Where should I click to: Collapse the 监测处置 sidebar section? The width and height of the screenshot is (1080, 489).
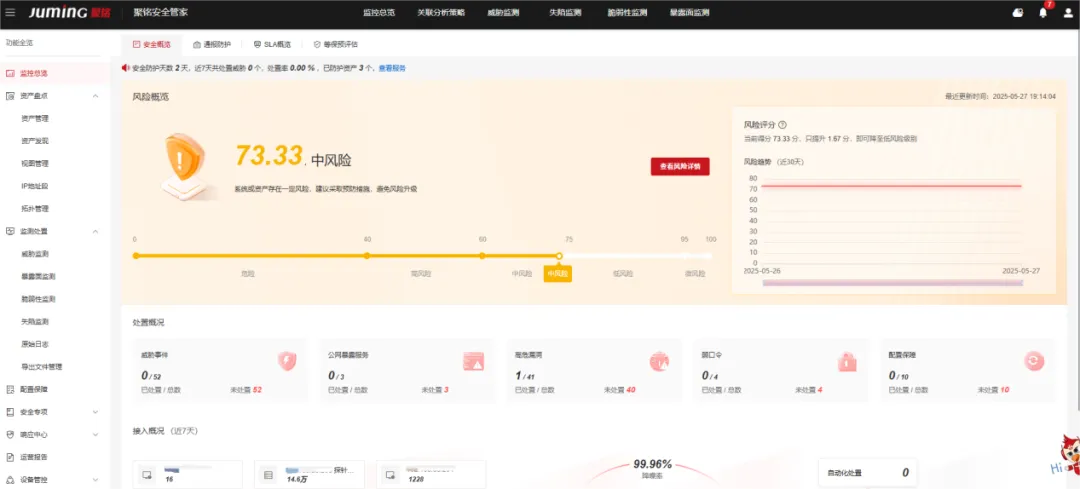(95, 231)
